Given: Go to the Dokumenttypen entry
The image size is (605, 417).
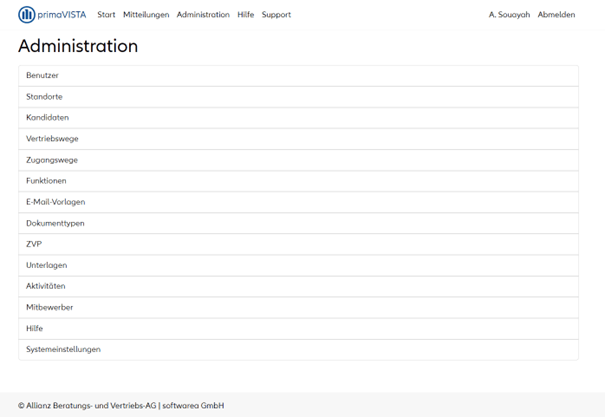Looking at the screenshot, I should 55,223.
